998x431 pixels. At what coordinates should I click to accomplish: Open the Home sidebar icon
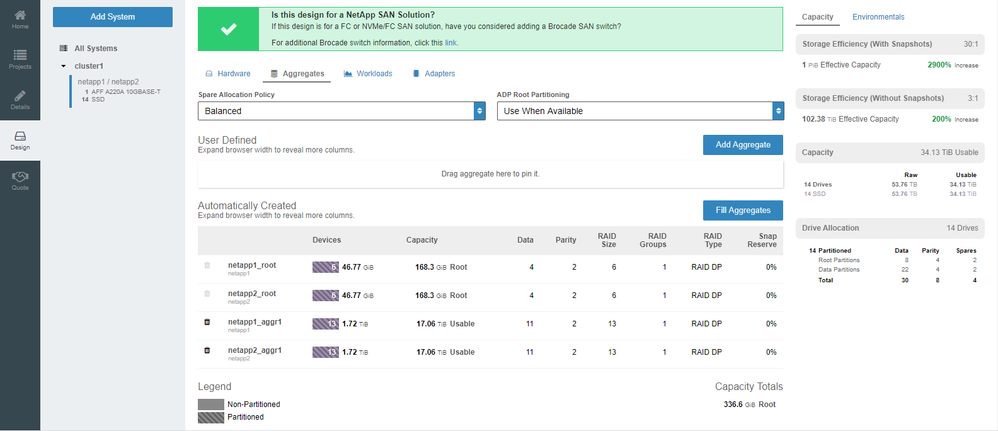tap(20, 17)
